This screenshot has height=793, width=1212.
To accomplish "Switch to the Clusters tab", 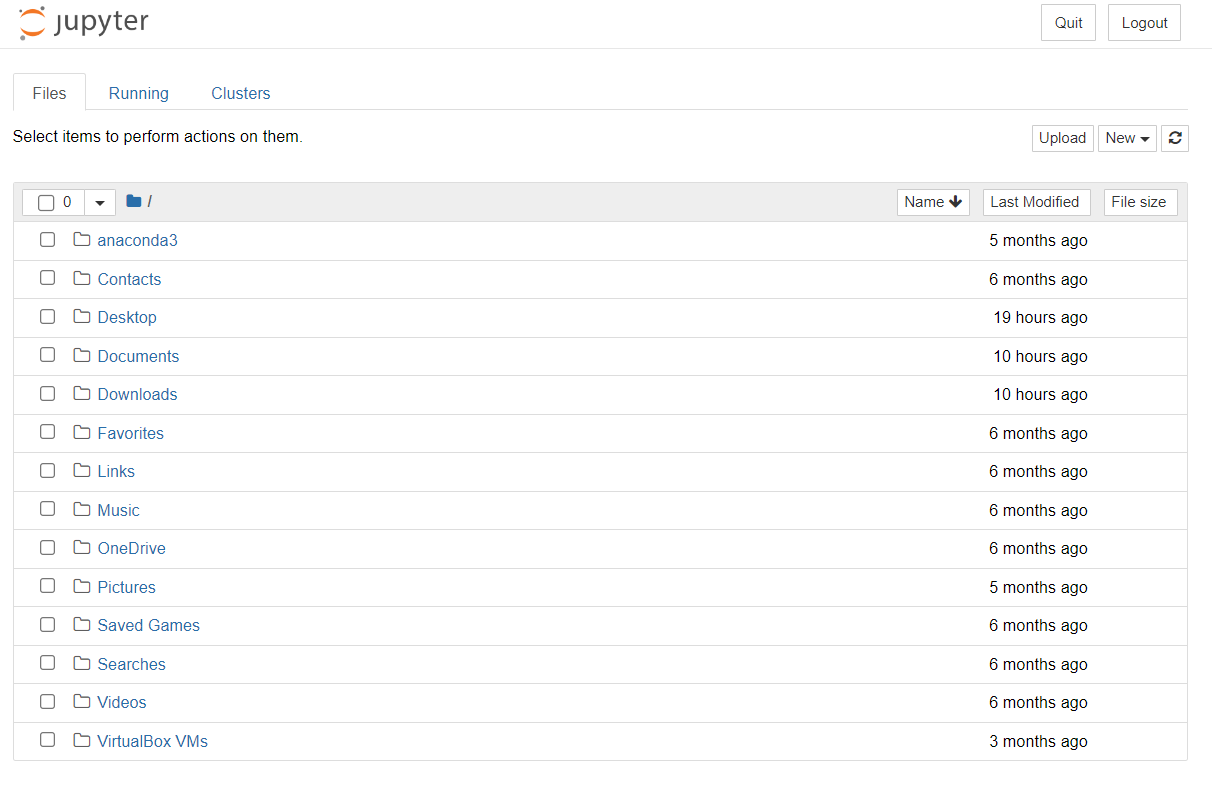I will click(x=241, y=93).
